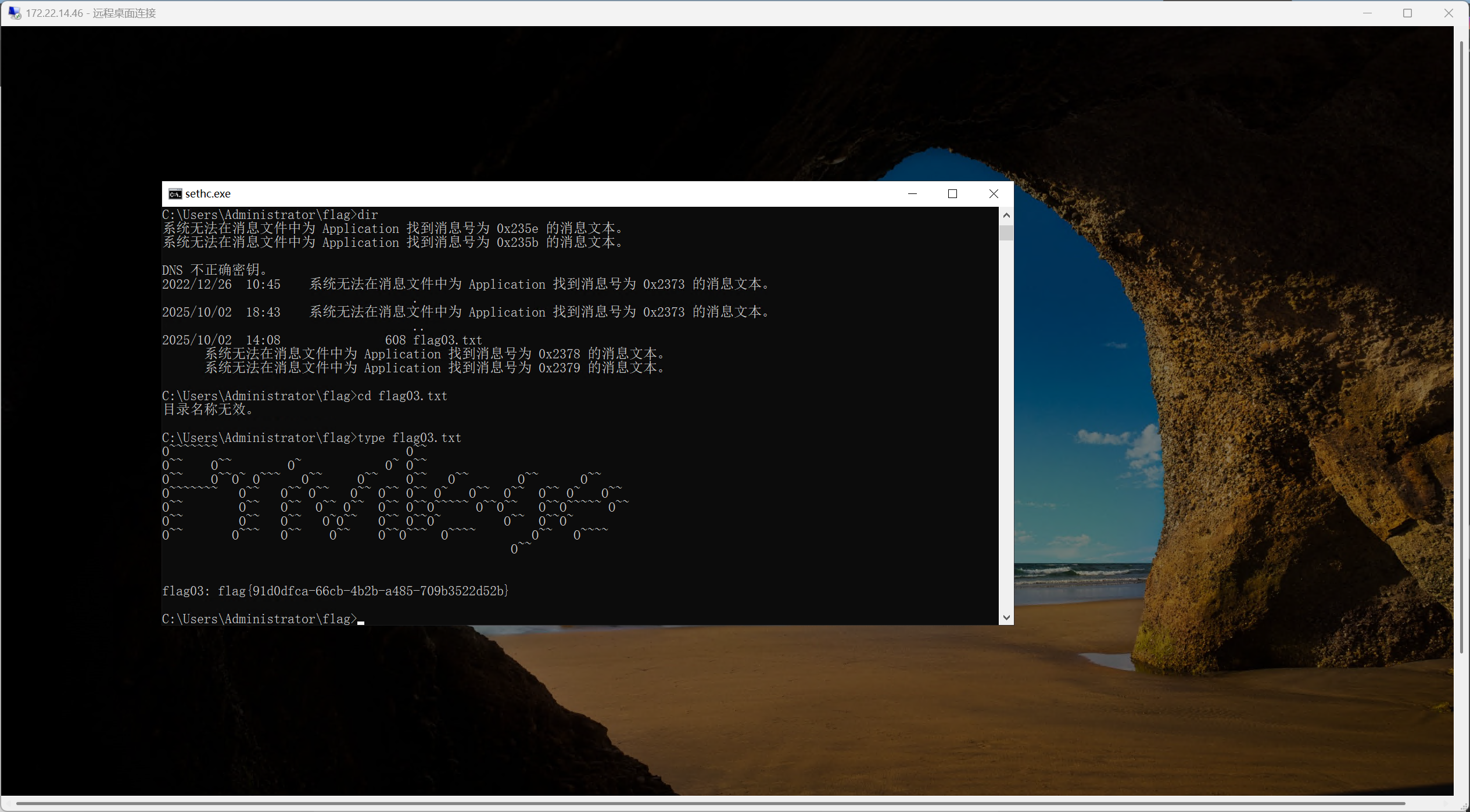
Task: Click the Remote Desktop Connection title icon
Action: 14,13
